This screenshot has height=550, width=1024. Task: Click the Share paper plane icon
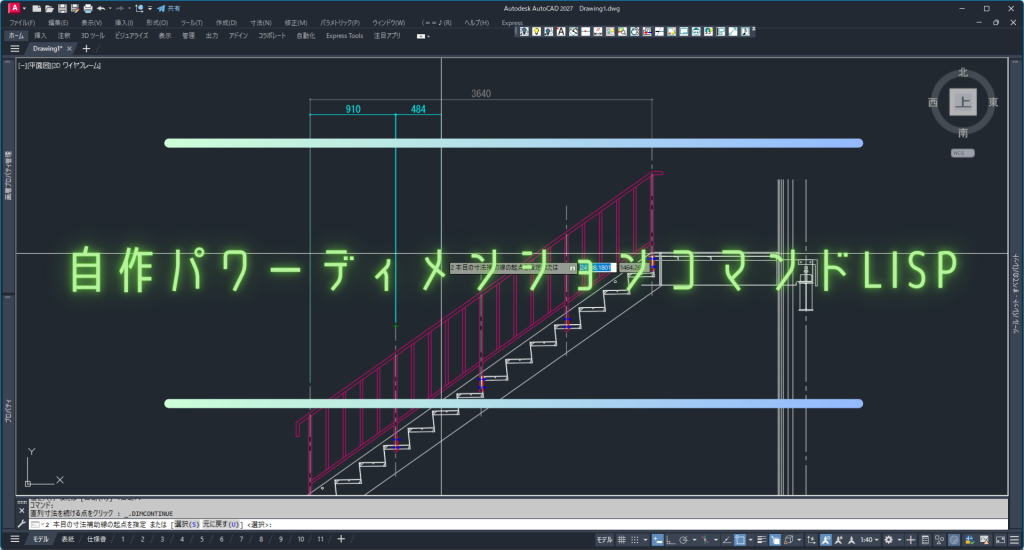point(161,8)
